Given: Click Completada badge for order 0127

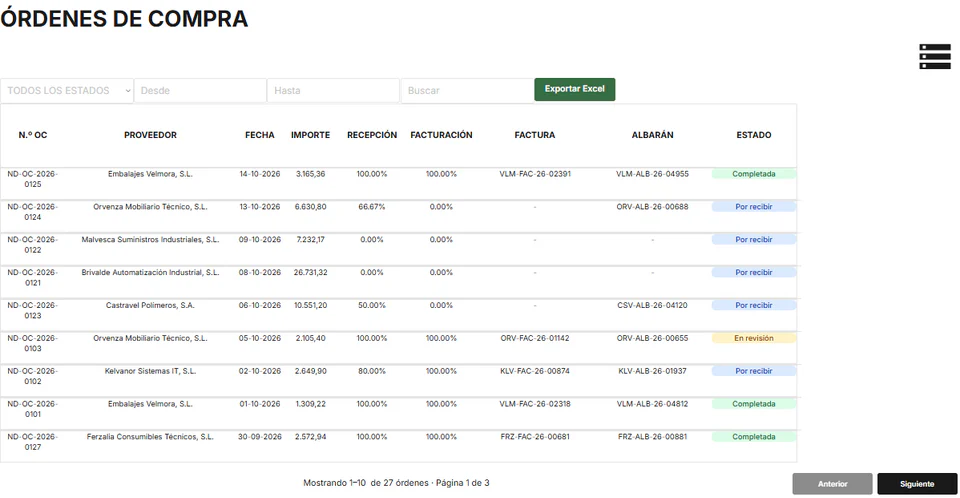Looking at the screenshot, I should coord(754,437).
